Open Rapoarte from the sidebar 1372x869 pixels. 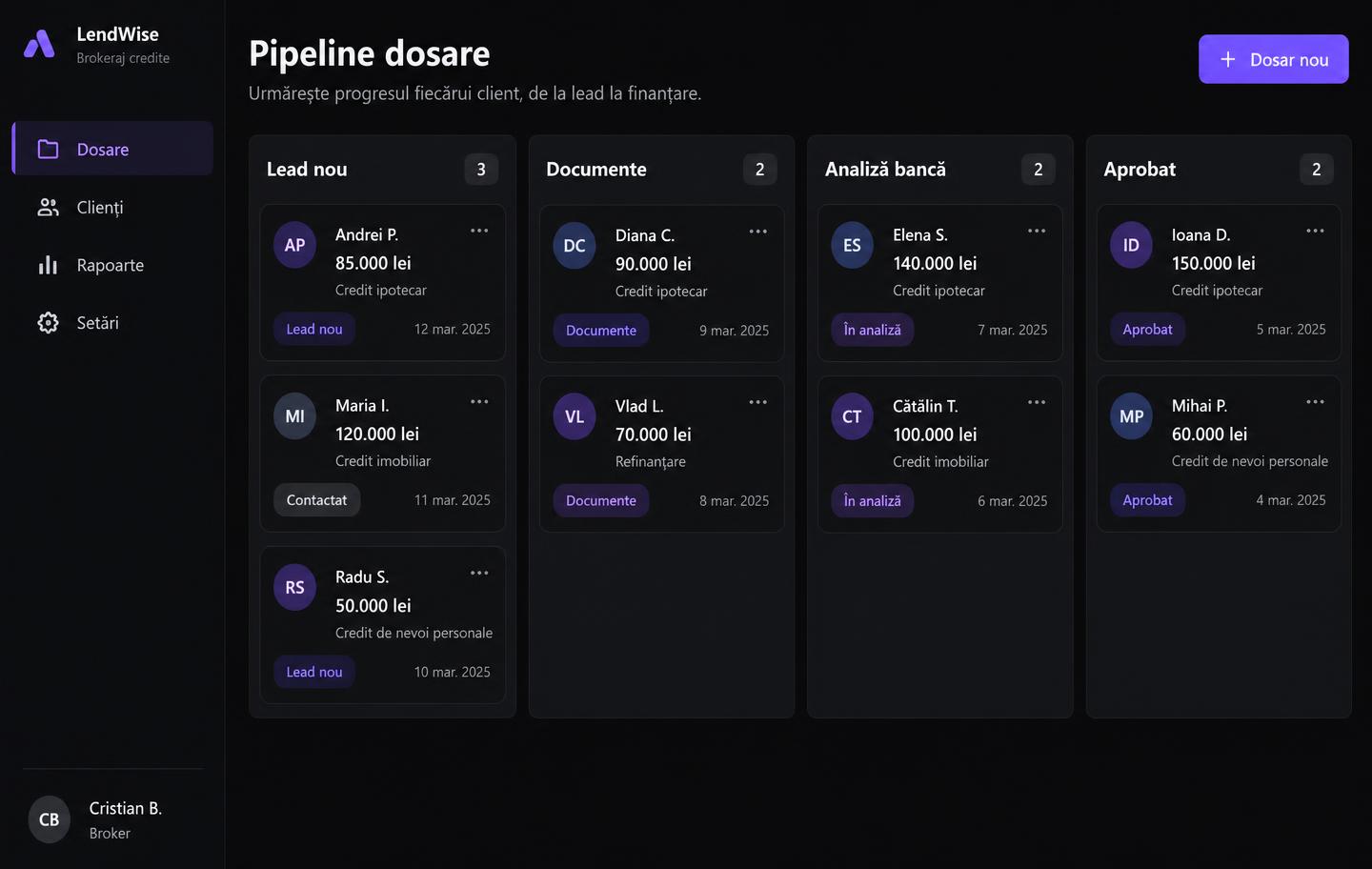tap(112, 265)
